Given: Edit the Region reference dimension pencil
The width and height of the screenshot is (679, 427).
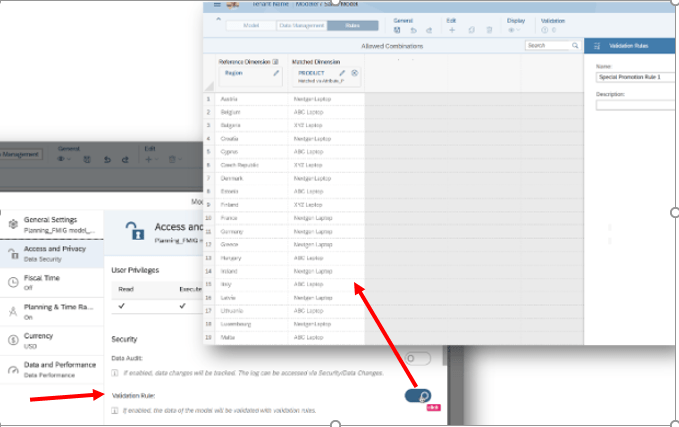Looking at the screenshot, I should pos(276,73).
